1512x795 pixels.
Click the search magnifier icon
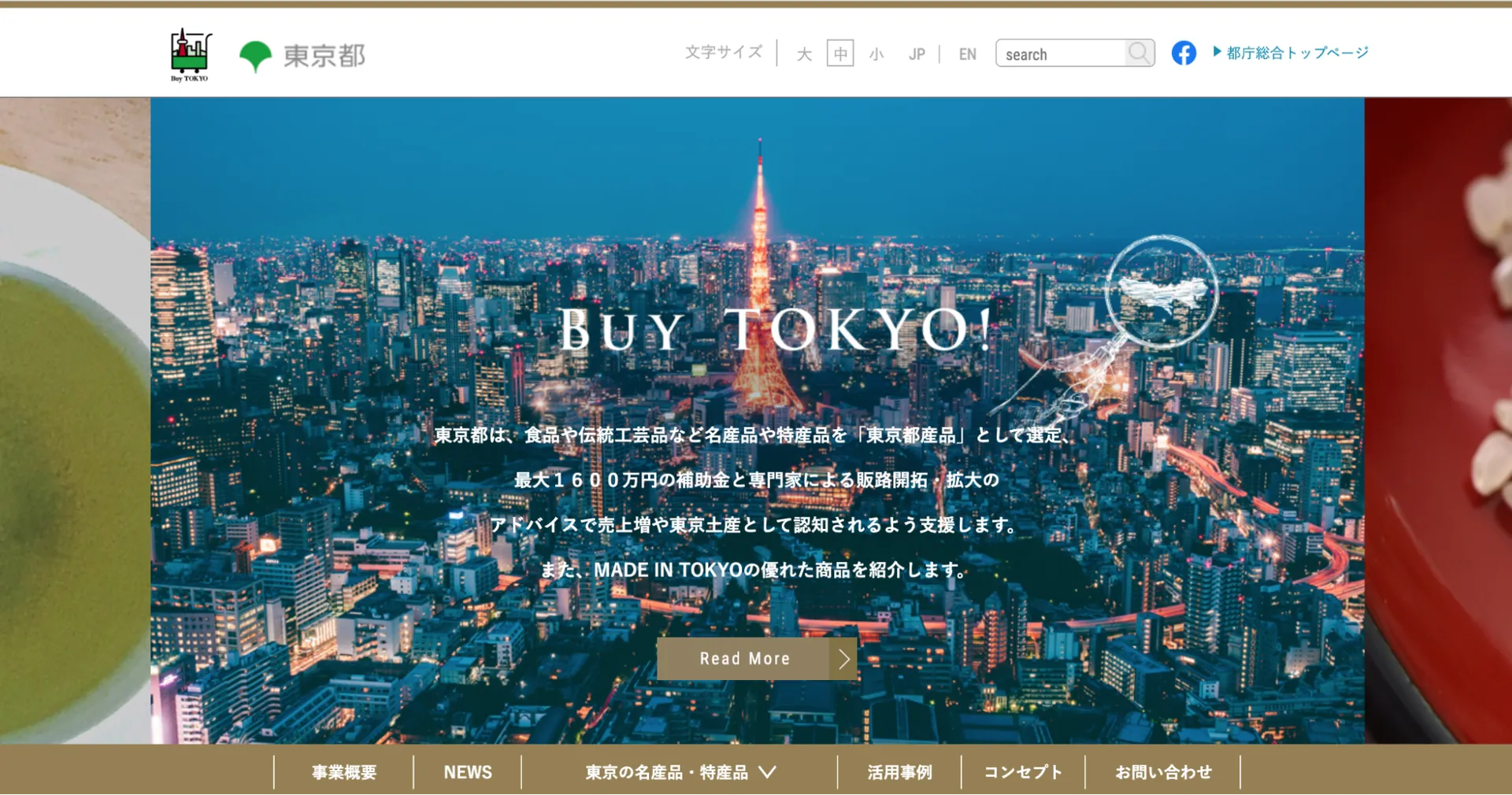1139,53
